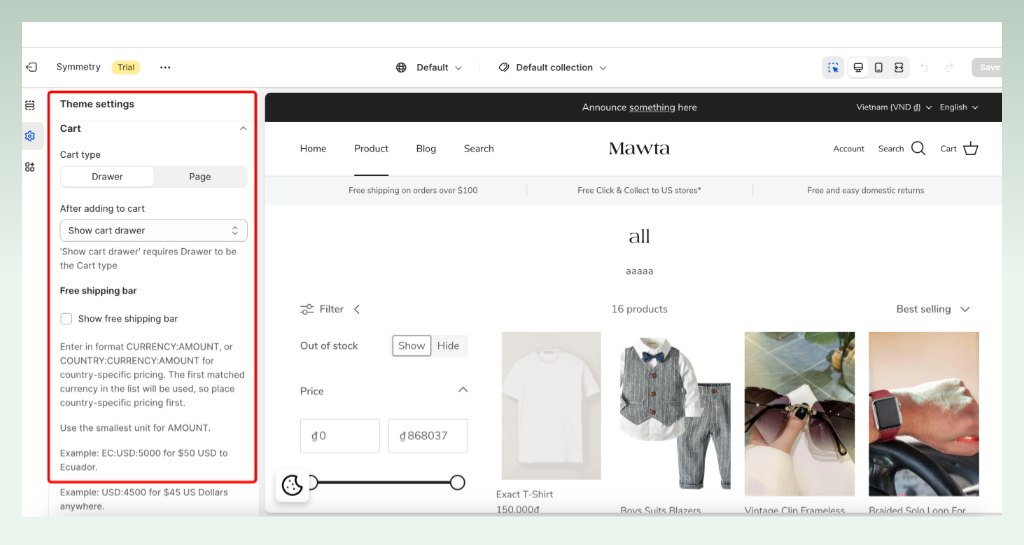1024x545 pixels.
Task: Click the redo arrow icon
Action: [949, 67]
